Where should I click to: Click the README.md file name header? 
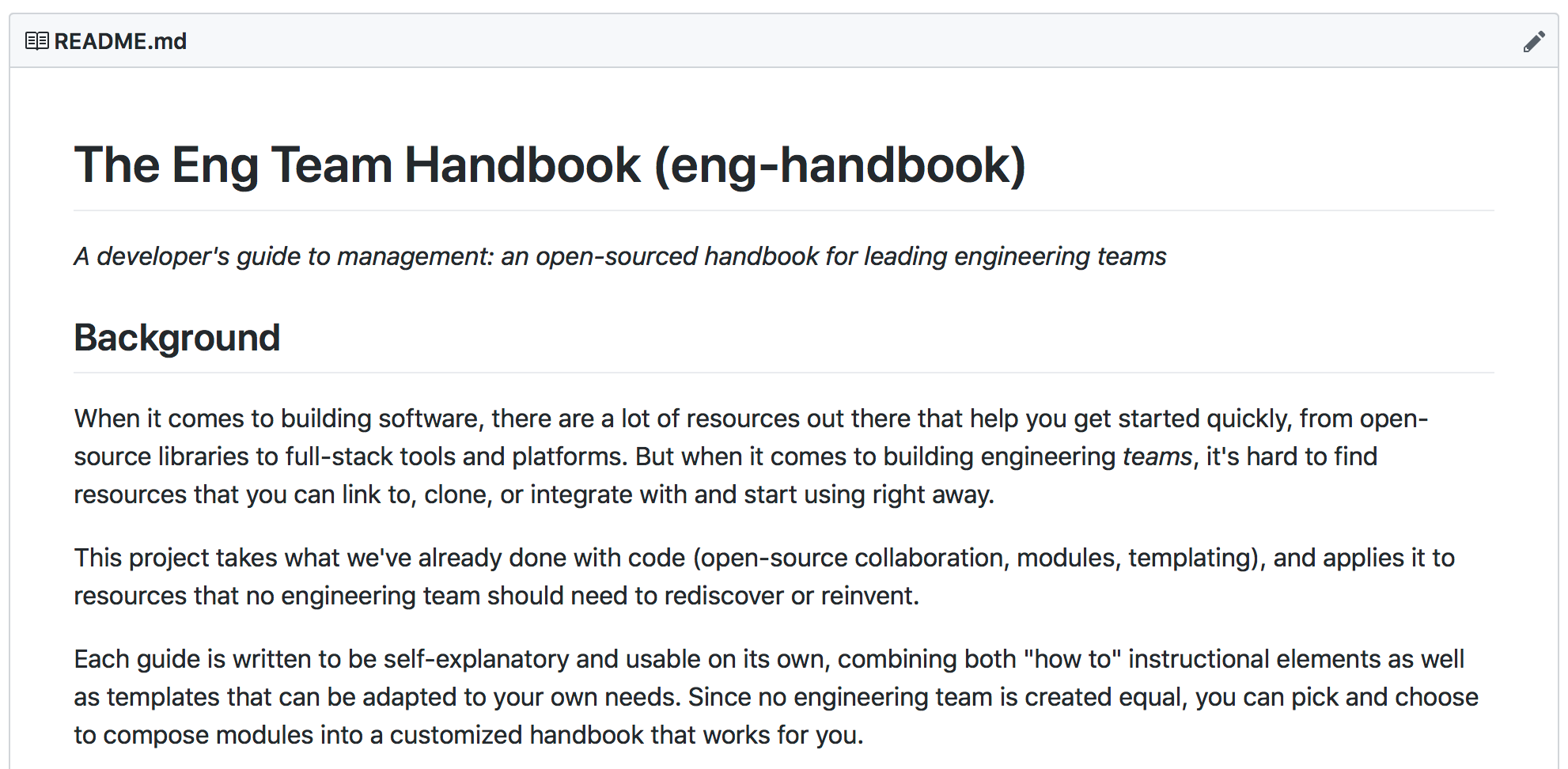[120, 41]
